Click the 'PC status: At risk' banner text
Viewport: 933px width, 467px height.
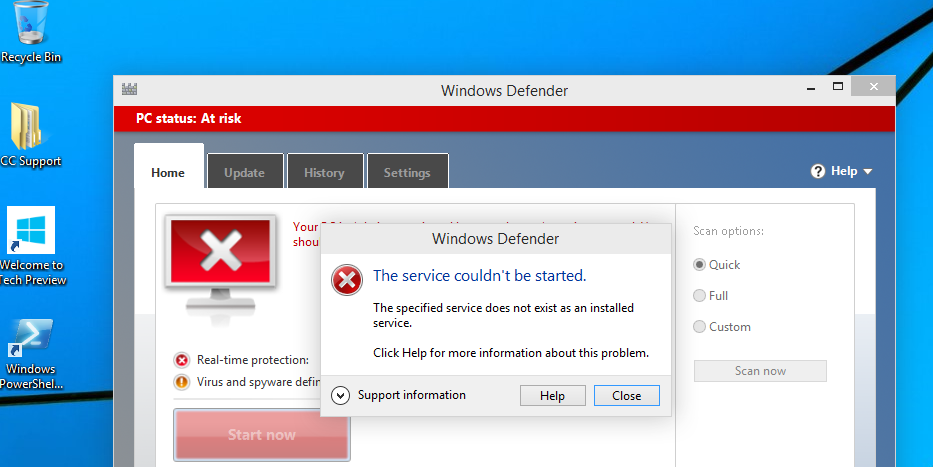point(189,118)
